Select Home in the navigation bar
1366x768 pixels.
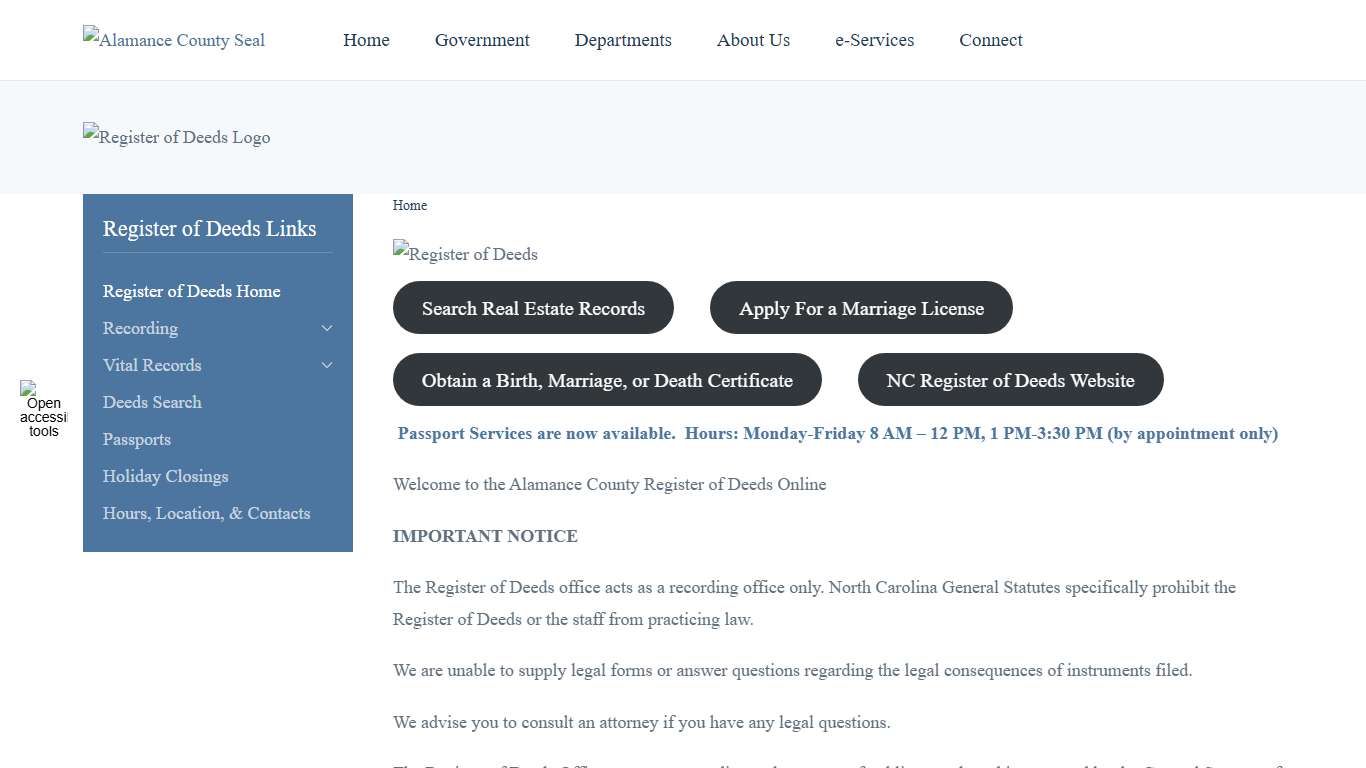click(x=366, y=40)
